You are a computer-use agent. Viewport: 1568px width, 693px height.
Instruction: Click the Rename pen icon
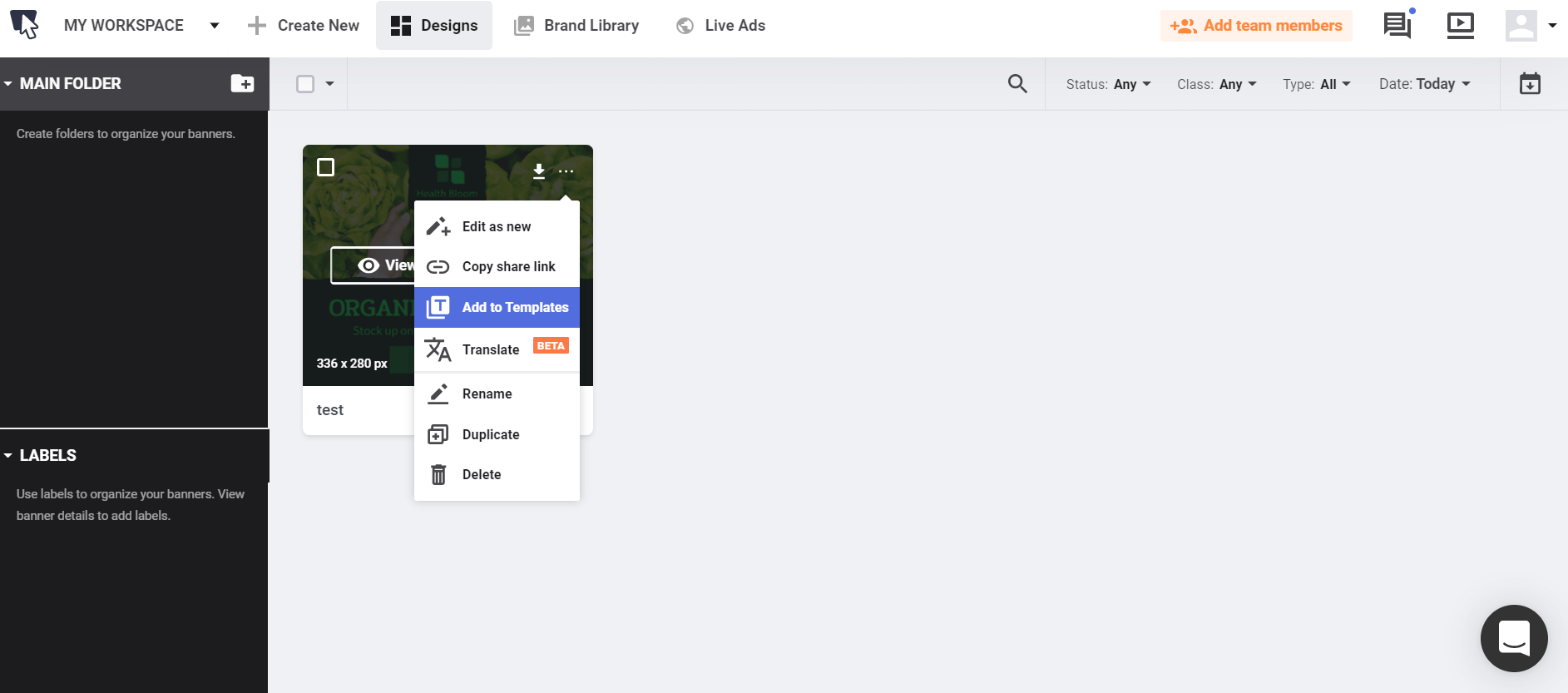(438, 394)
